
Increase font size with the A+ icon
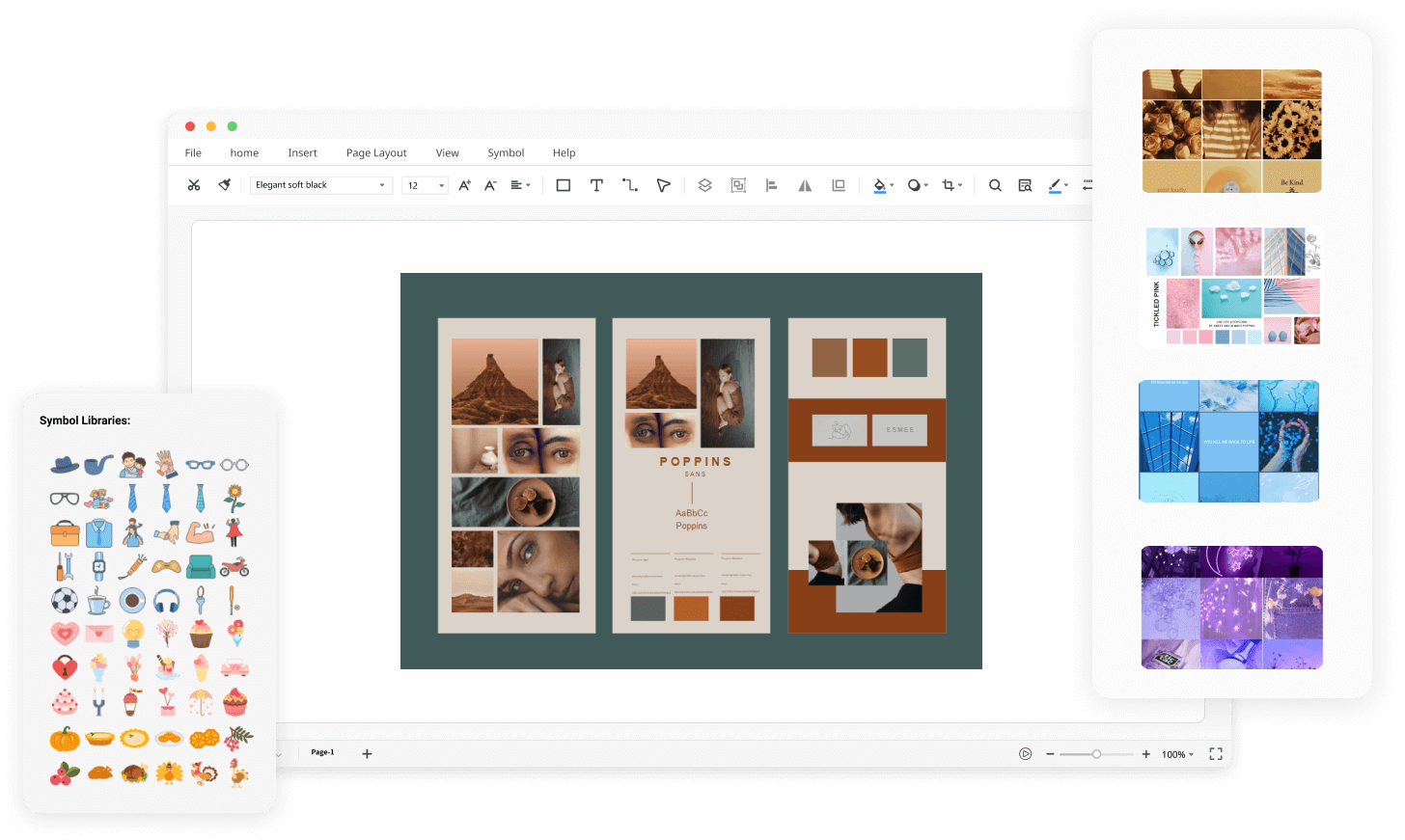464,185
